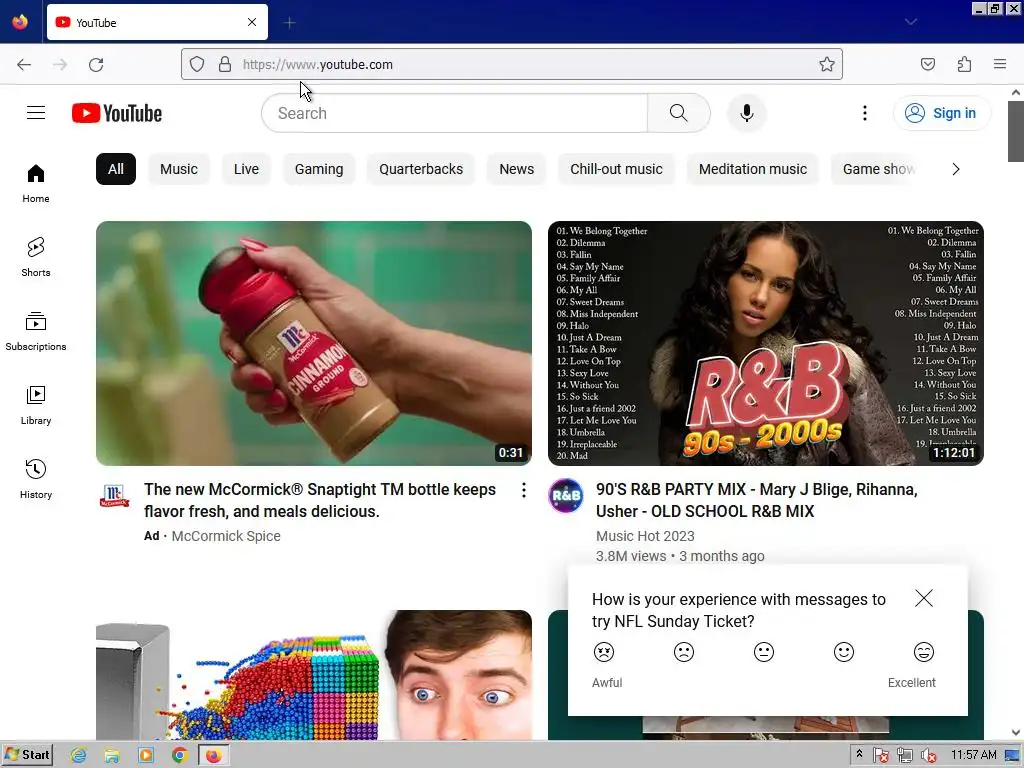
Task: Close the YouTube browser tab
Action: pos(252,22)
